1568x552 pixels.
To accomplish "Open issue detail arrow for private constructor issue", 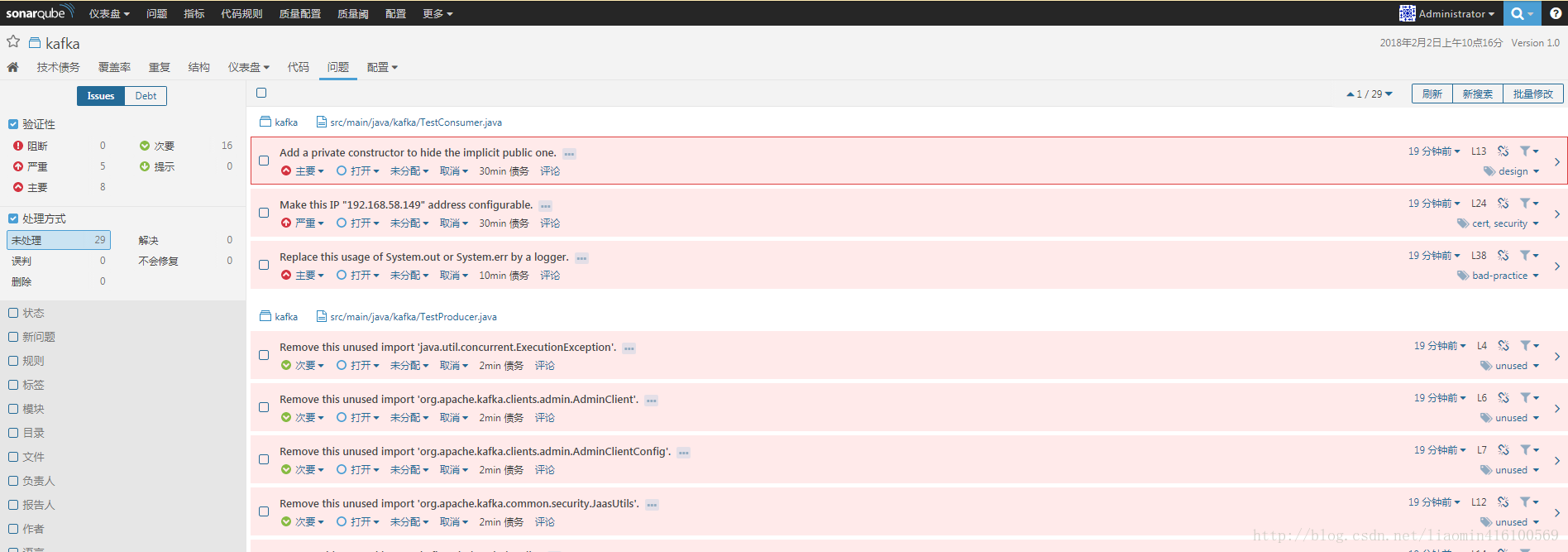I will [1556, 162].
